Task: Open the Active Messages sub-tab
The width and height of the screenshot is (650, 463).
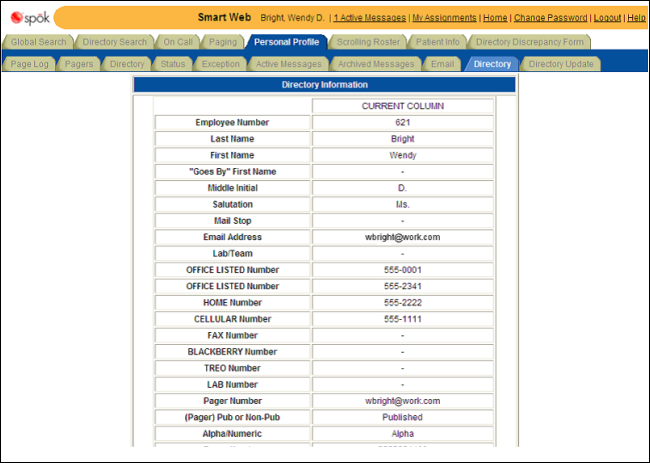Action: 289,64
